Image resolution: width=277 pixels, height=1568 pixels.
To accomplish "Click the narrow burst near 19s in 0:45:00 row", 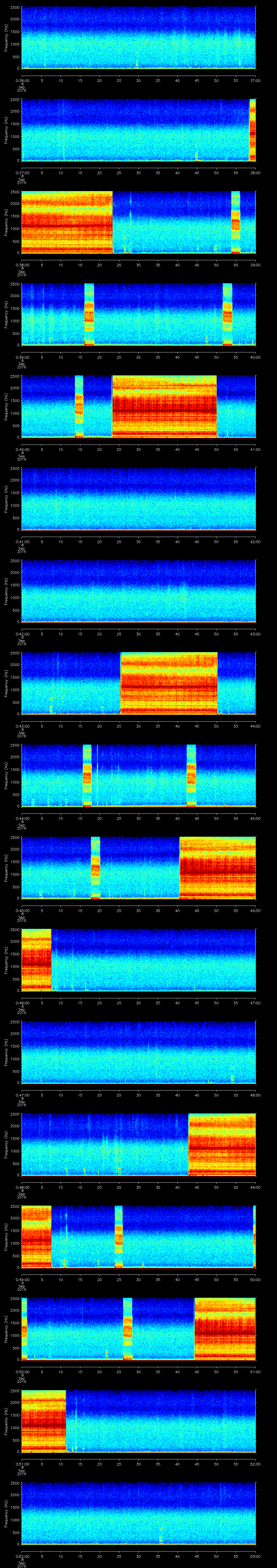I will (95, 868).
